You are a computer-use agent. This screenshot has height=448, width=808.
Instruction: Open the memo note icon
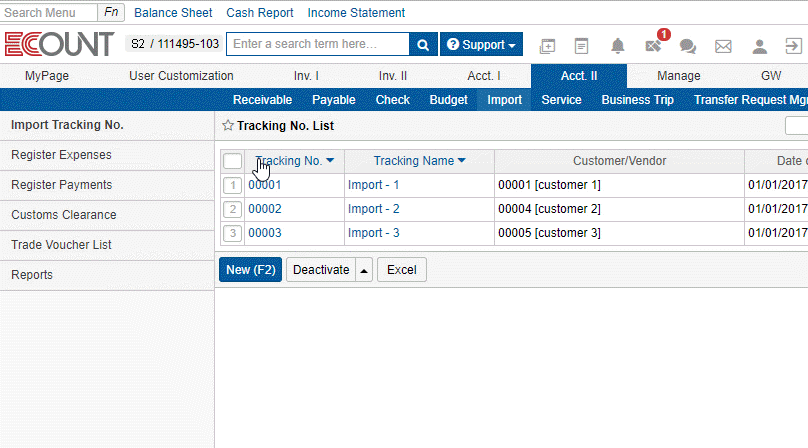pyautogui.click(x=581, y=46)
